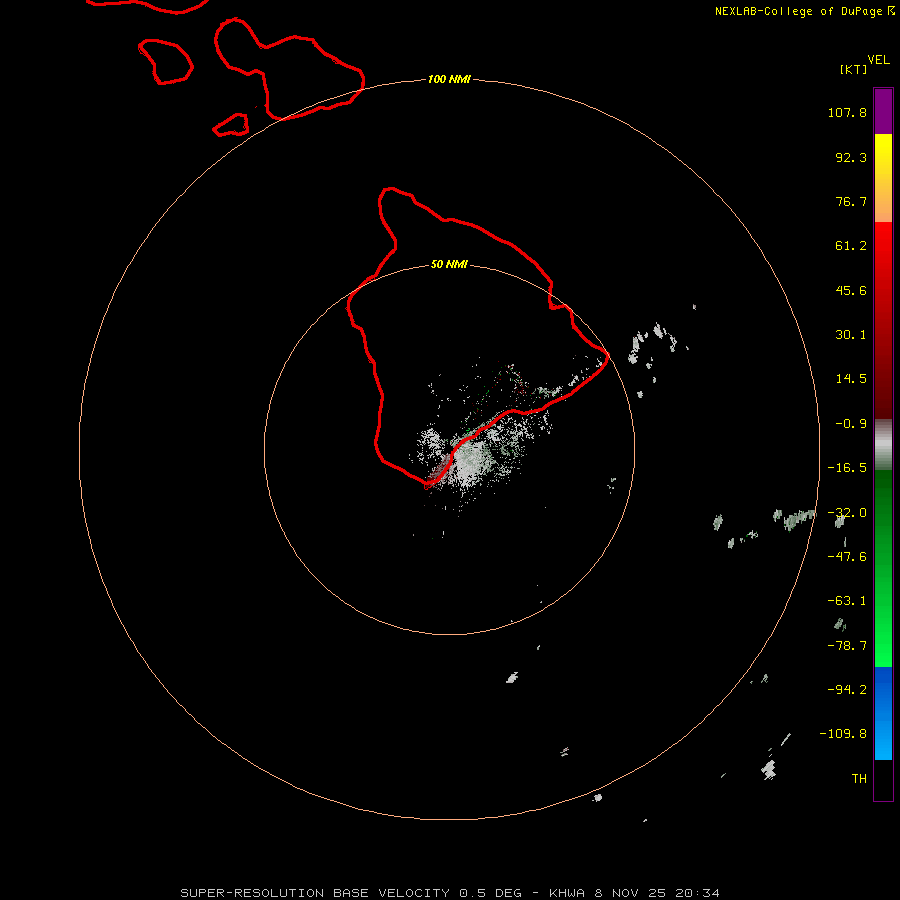The image size is (900, 900).
Task: Select the 107.8 velocity scale label
Action: (847, 112)
